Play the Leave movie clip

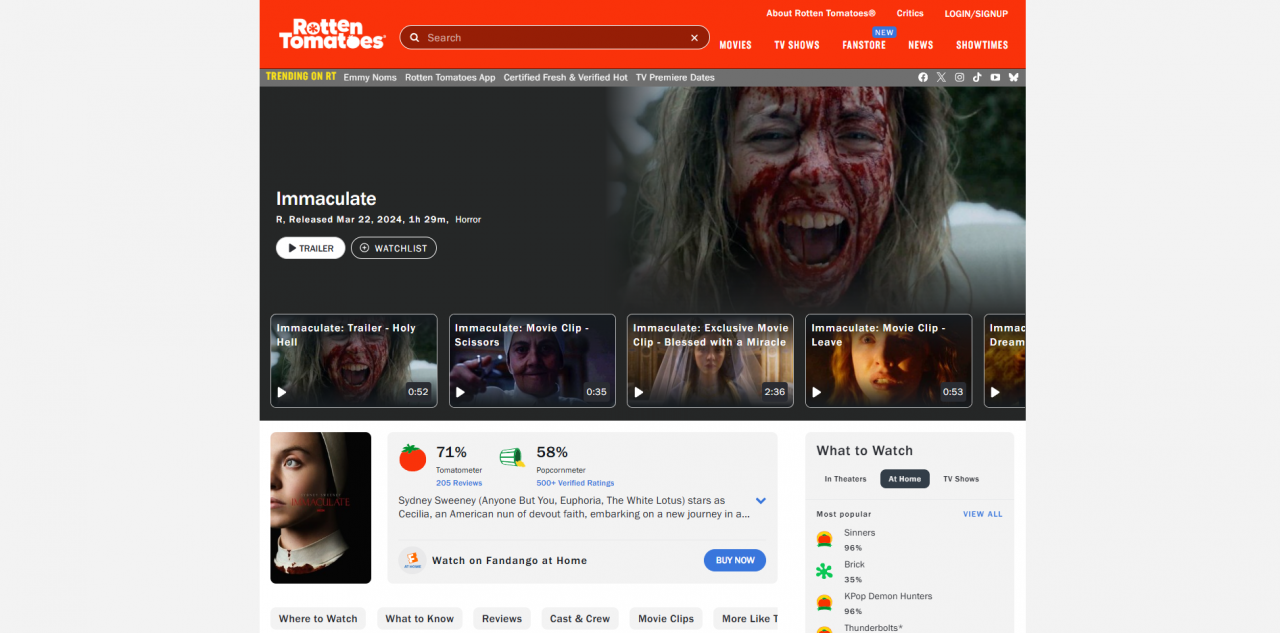click(x=888, y=361)
